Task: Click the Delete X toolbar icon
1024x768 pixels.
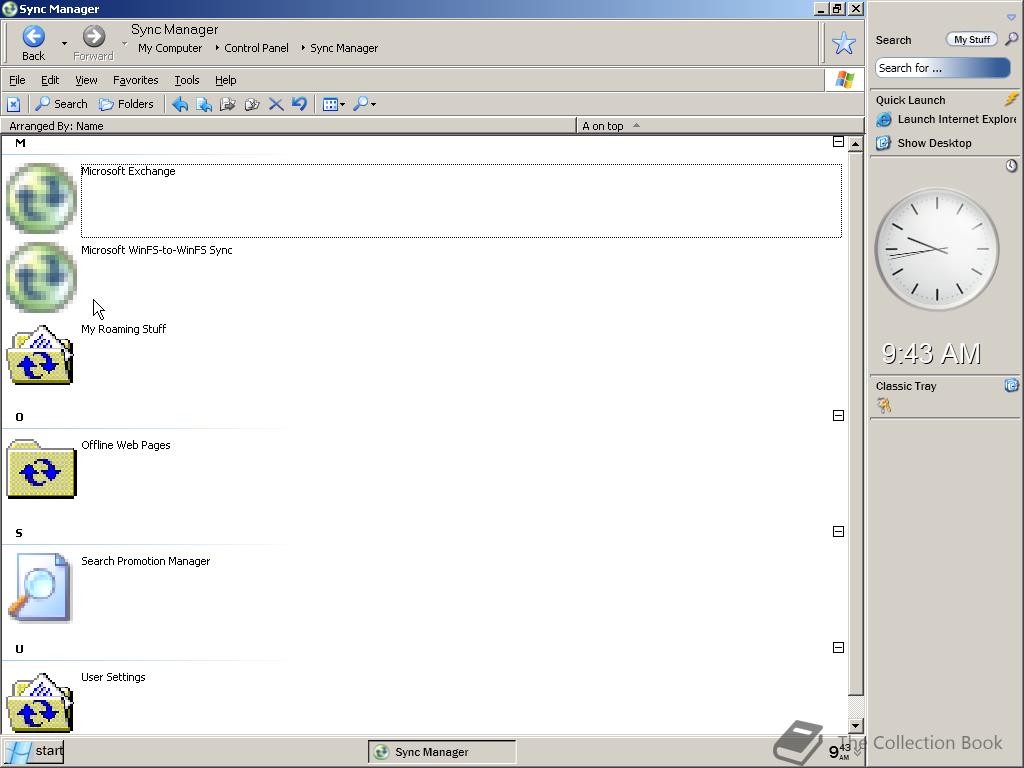Action: [x=276, y=104]
